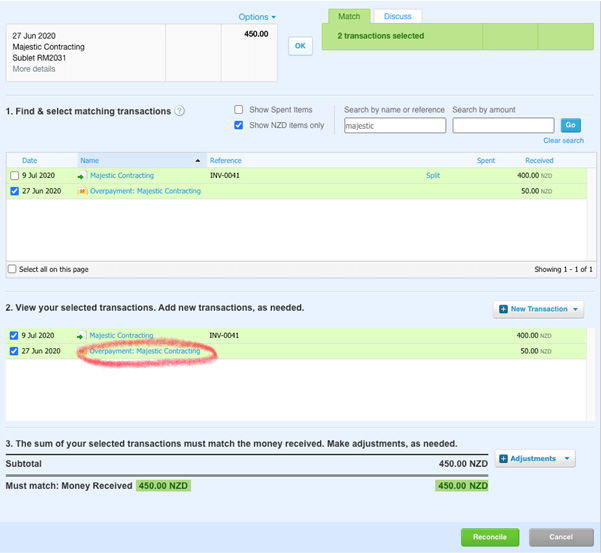Untick 9 Jul 2020 in selected transactions
This screenshot has width=601, height=553.
pyautogui.click(x=14, y=336)
